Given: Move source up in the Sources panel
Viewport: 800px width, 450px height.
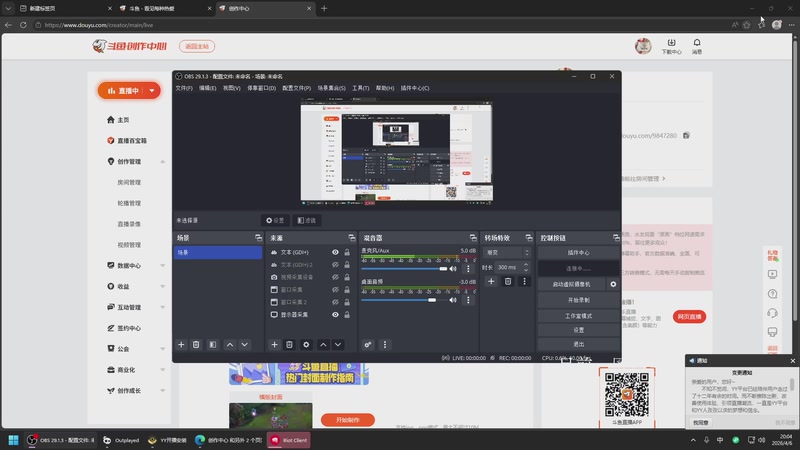Looking at the screenshot, I should click(x=323, y=345).
